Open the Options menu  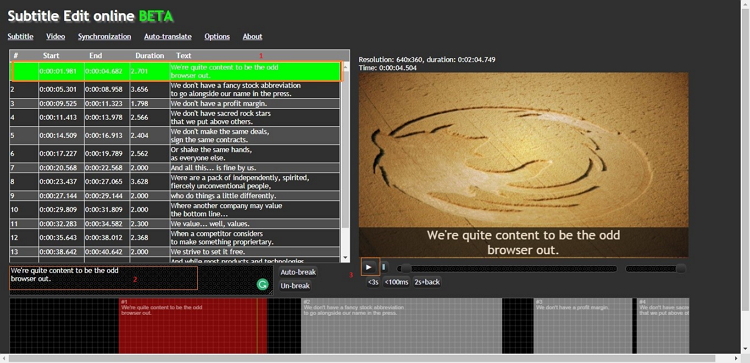tap(217, 36)
